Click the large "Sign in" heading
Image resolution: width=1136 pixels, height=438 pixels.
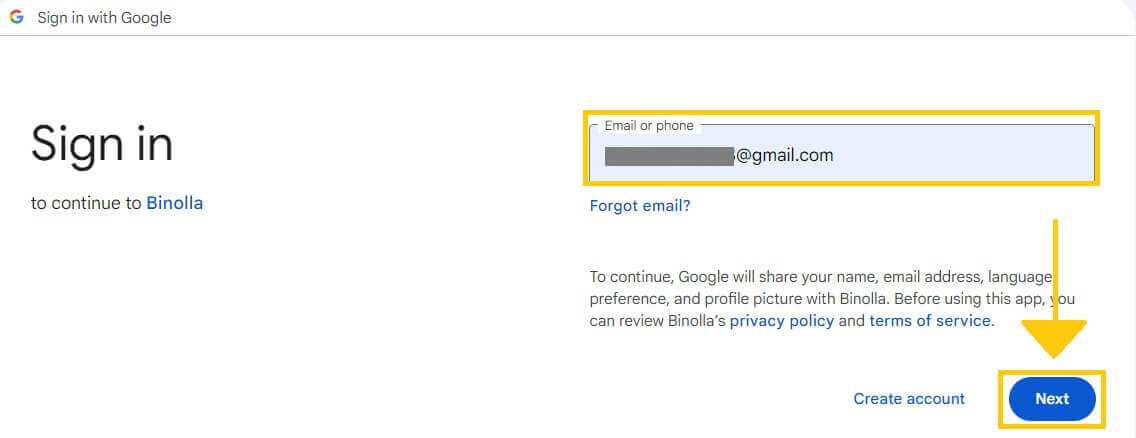(102, 144)
